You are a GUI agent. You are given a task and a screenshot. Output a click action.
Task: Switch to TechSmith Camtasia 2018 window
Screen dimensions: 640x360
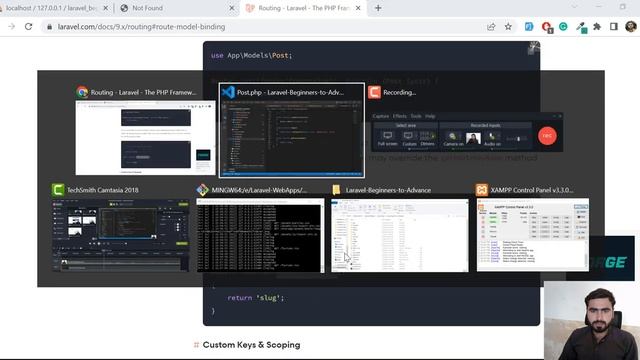pyautogui.click(x=121, y=235)
